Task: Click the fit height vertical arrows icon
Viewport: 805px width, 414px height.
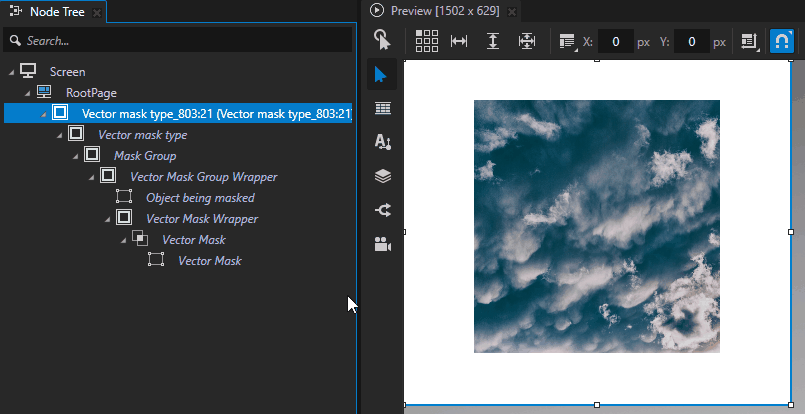Action: tap(493, 41)
